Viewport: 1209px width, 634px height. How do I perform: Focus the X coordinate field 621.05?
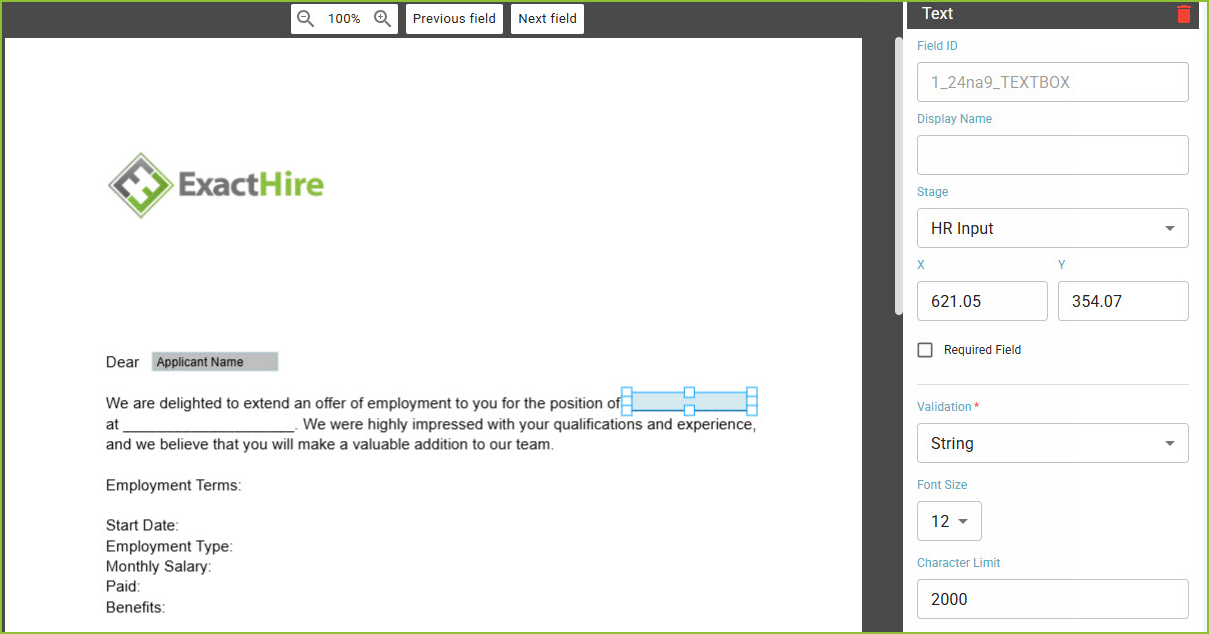pyautogui.click(x=982, y=301)
